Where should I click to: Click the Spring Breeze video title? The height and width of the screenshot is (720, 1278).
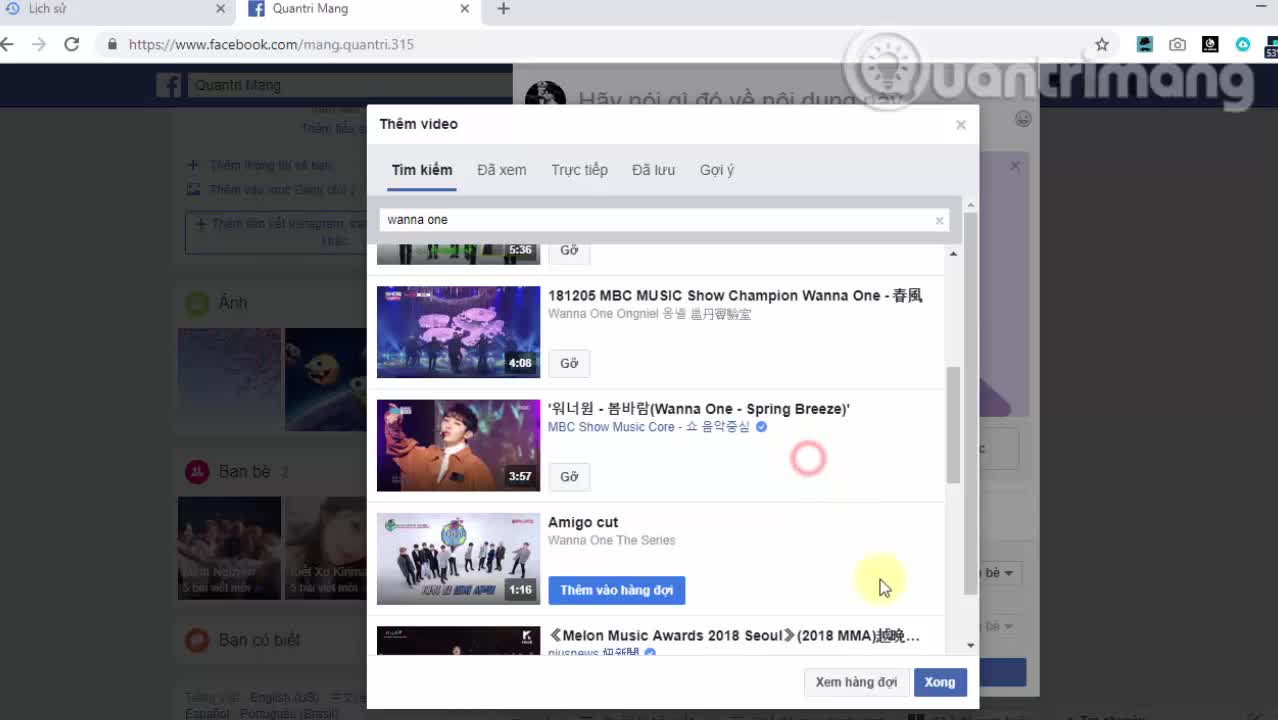click(699, 409)
